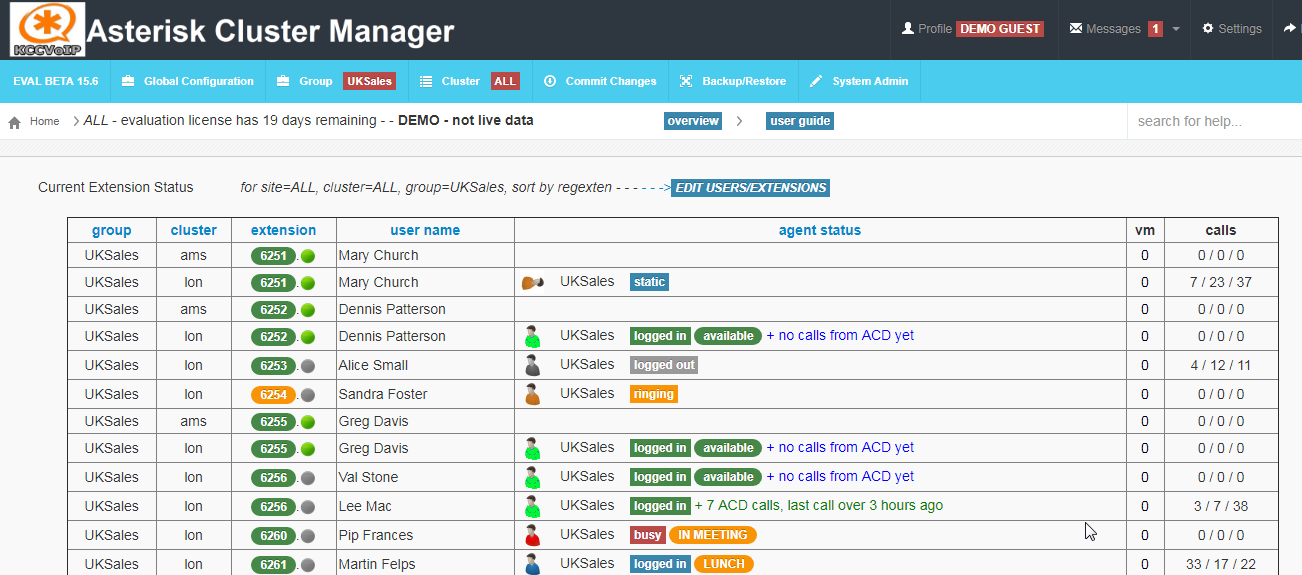Click grey status dot beside extension 6253
Screen dimensions: 1302x575
[x=308, y=366]
